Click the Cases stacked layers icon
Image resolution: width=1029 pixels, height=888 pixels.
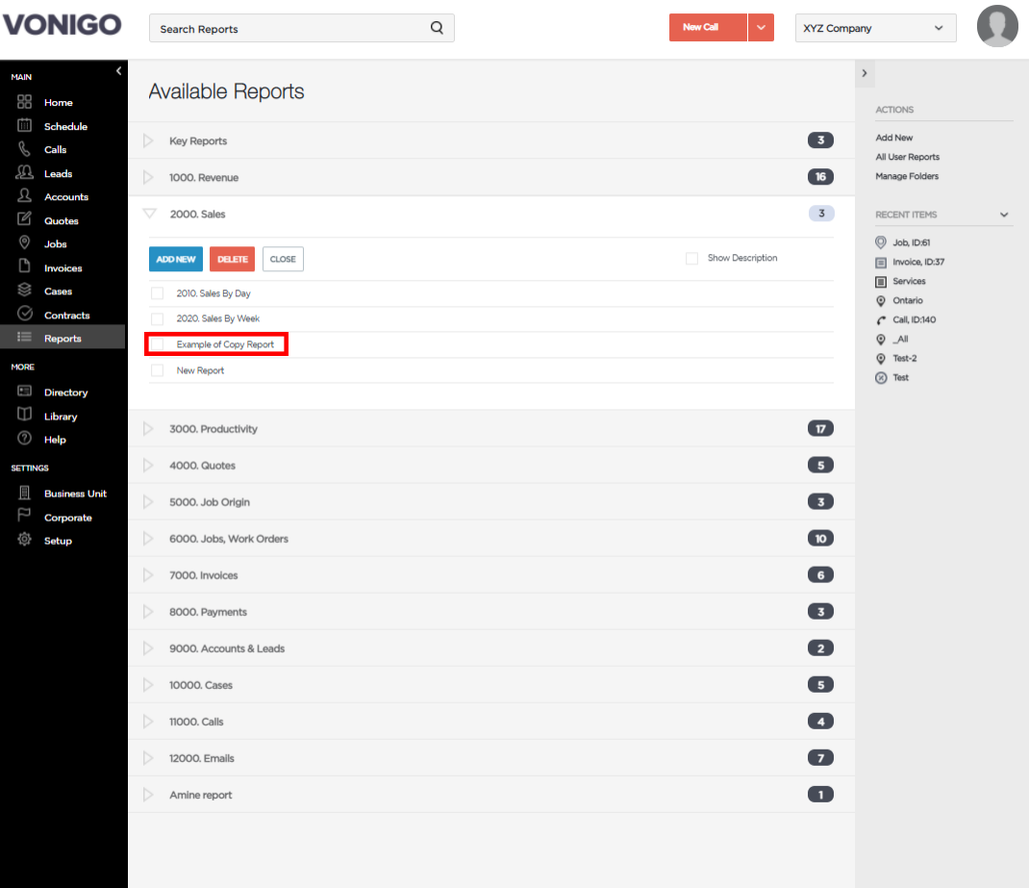pos(24,290)
